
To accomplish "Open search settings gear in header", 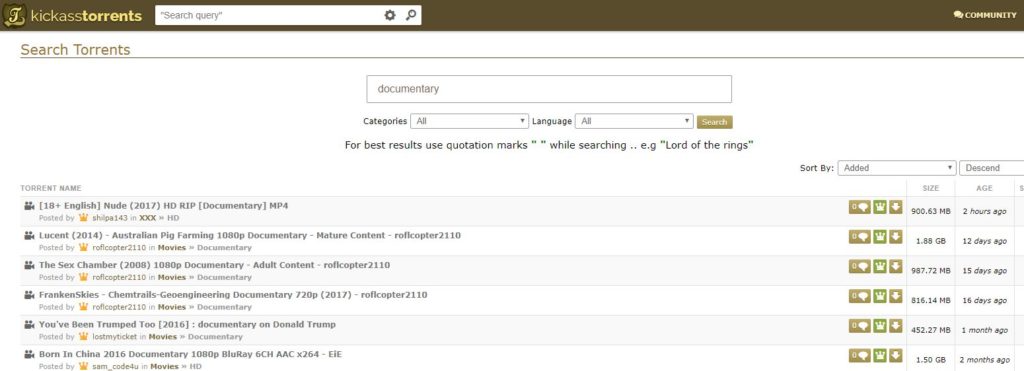I will (x=390, y=15).
